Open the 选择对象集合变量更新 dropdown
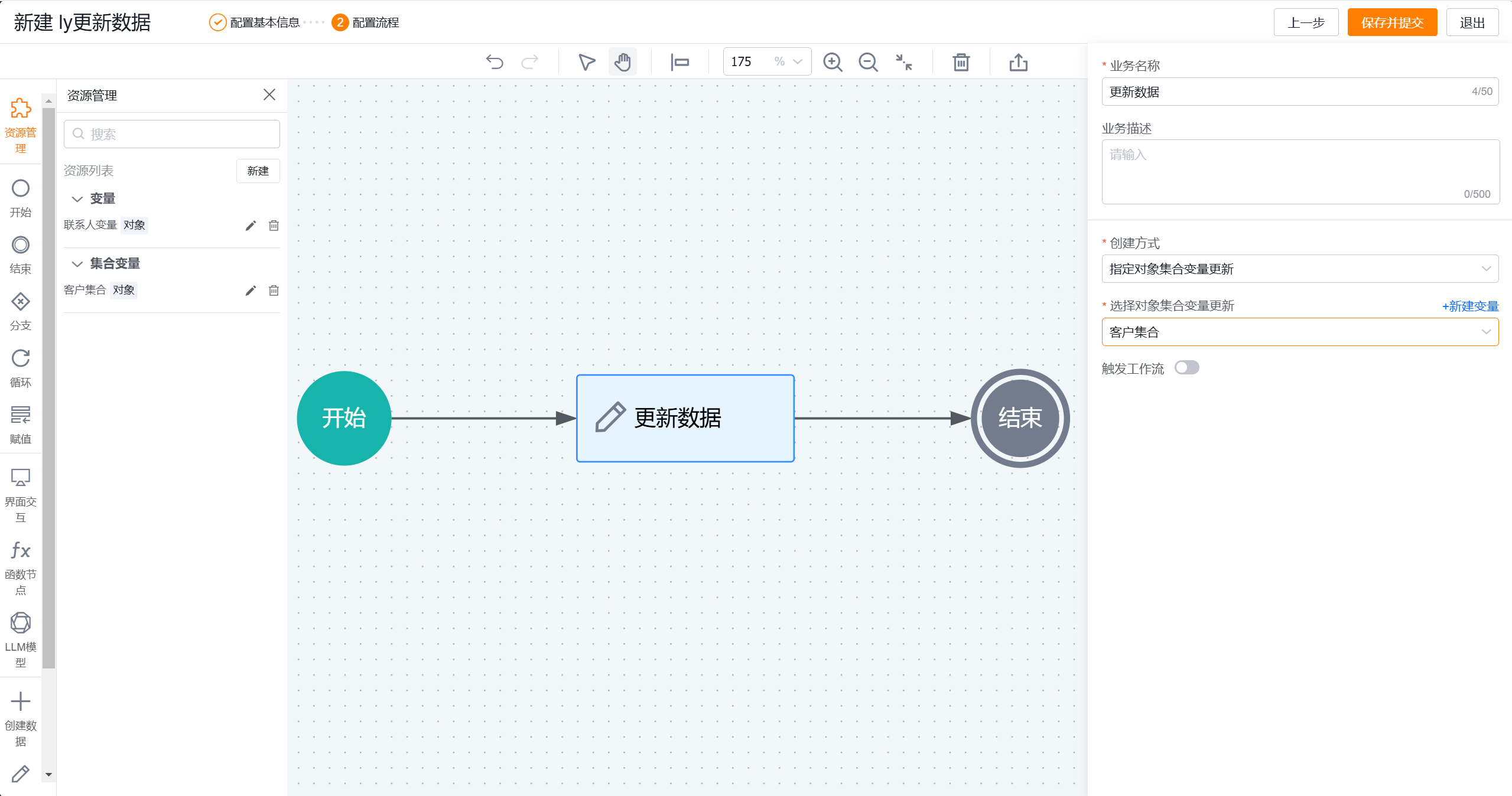 pos(1300,332)
